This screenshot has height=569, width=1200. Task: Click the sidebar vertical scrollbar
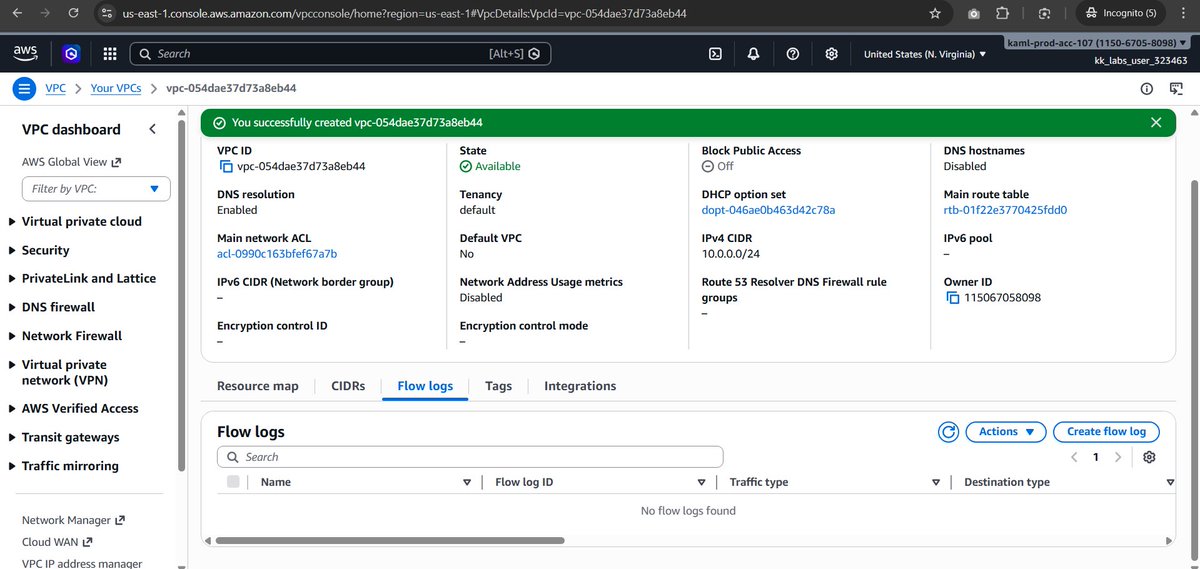(x=181, y=295)
